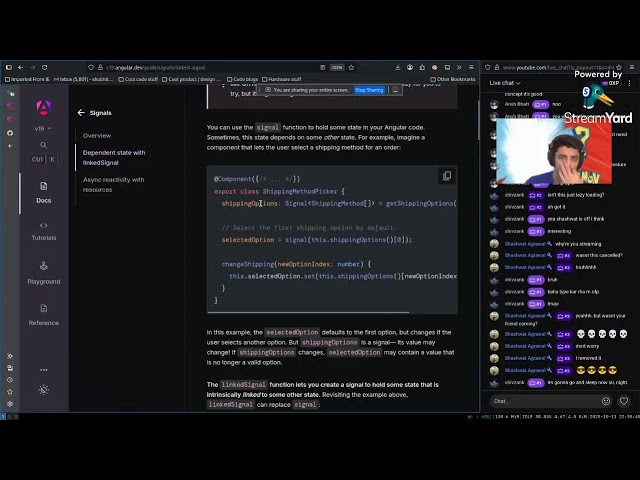Go back with the browser back arrow
This screenshot has width=640, height=480.
tap(20, 67)
